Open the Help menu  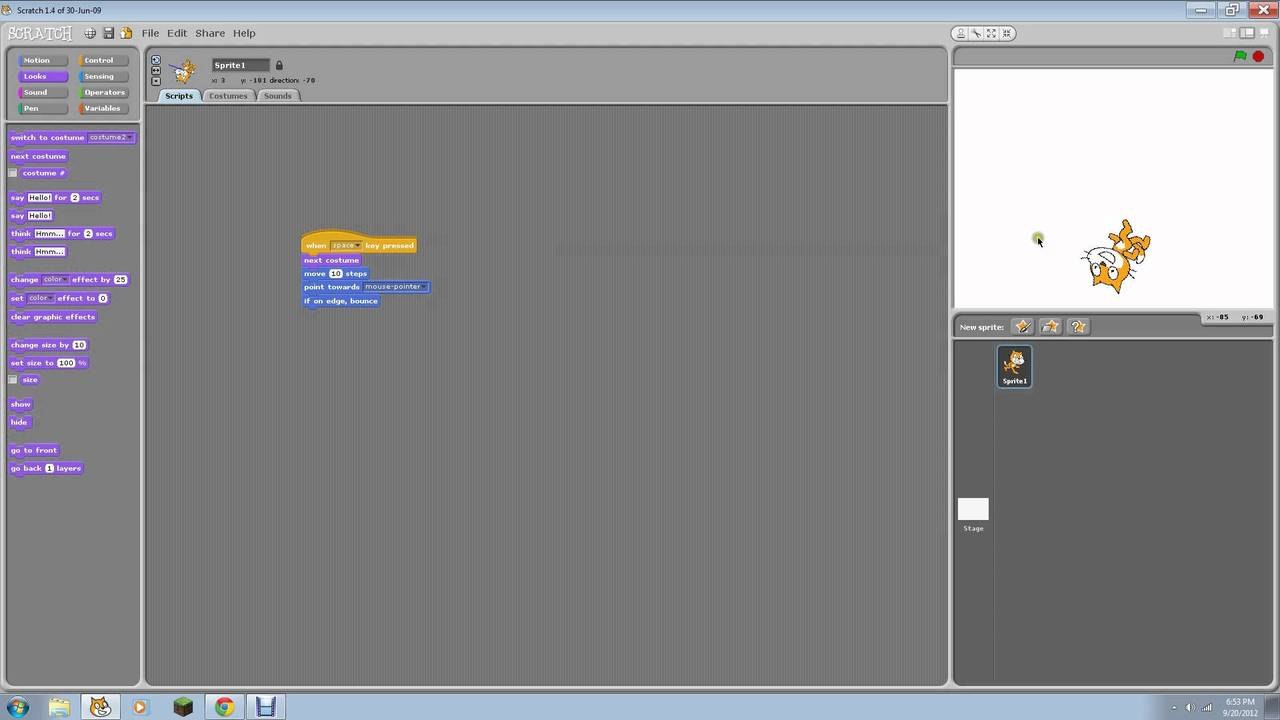(x=244, y=33)
